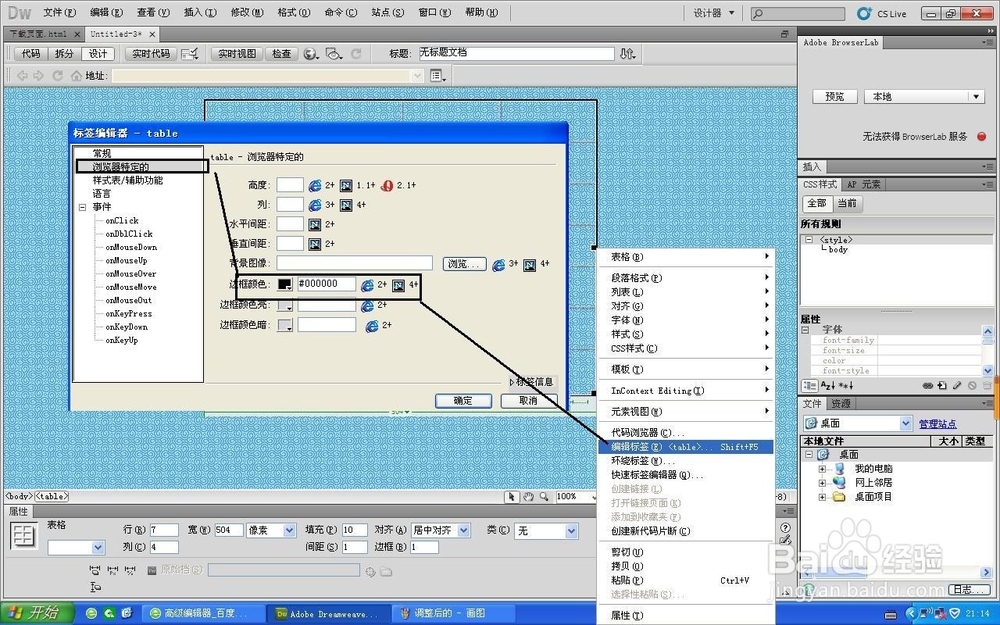Click the home icon in address bar
This screenshot has height=625, width=1000.
(77, 76)
